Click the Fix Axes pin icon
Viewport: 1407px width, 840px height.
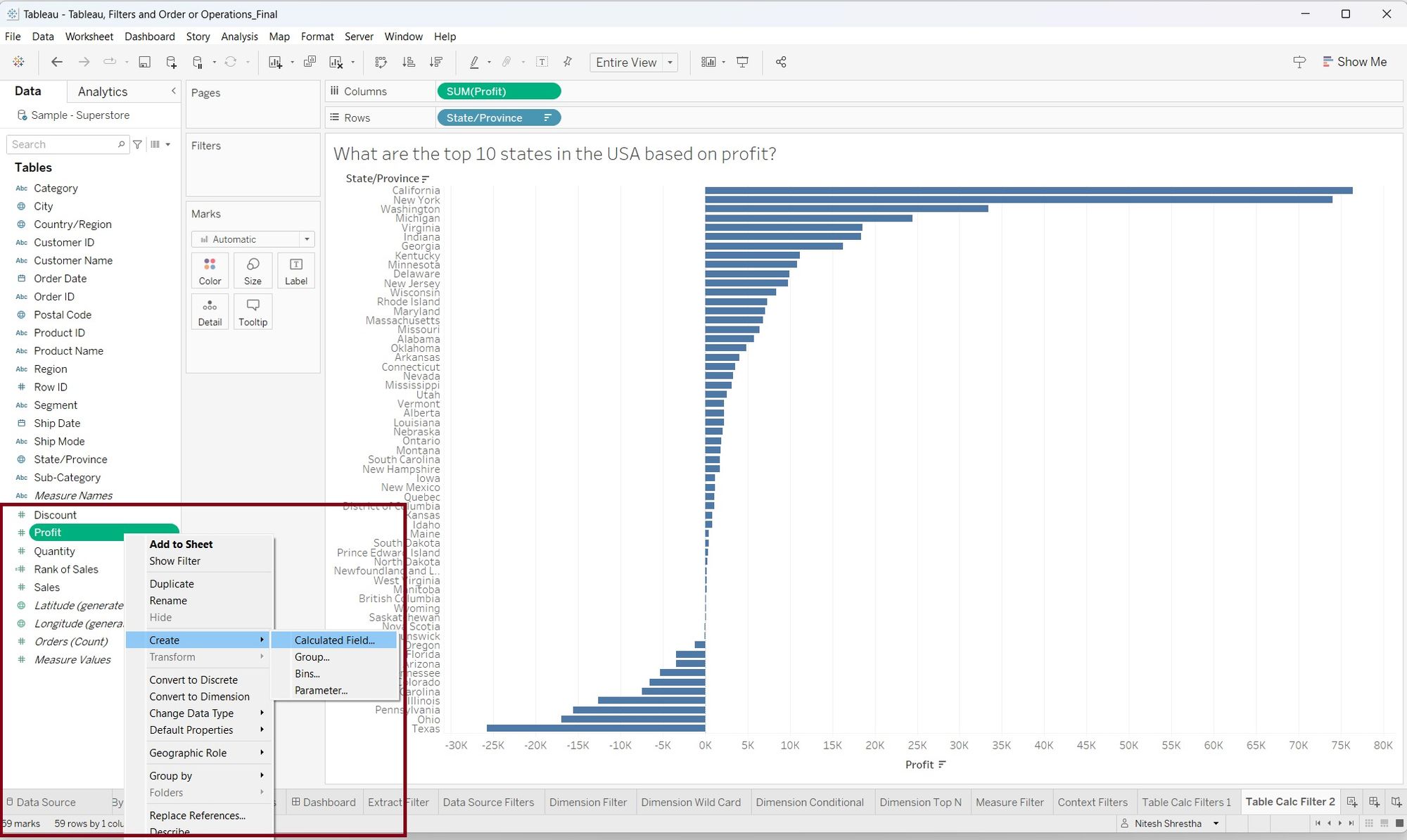[x=568, y=63]
